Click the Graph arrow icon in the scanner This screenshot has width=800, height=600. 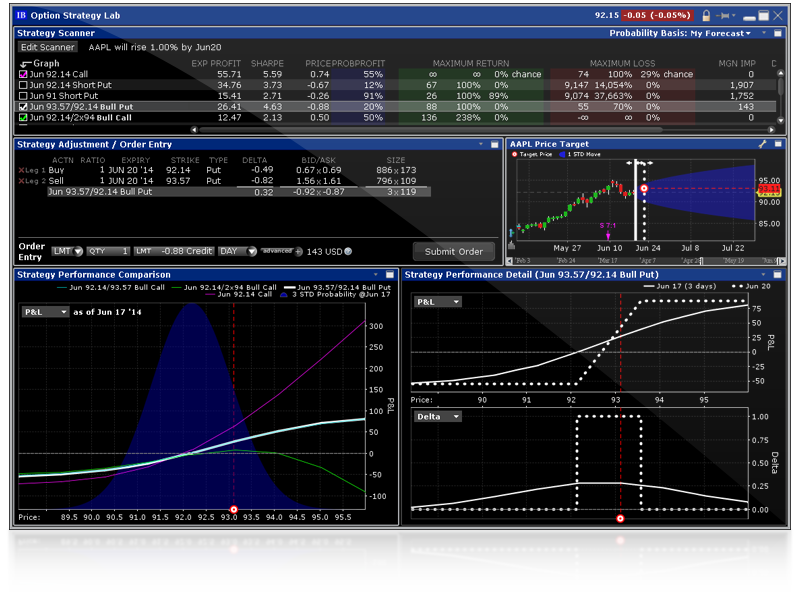tap(25, 64)
